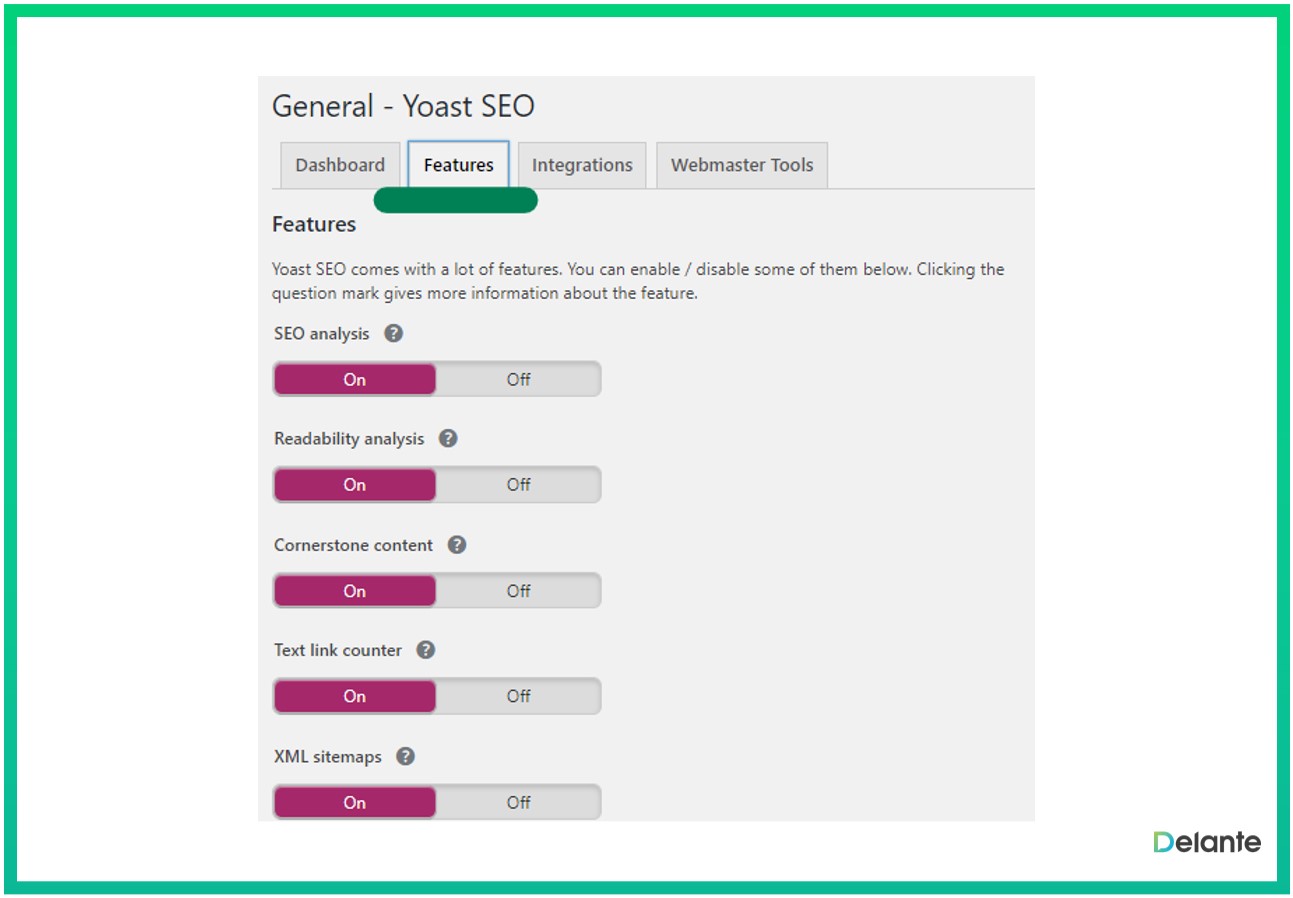Switch Cornerstone content Off
1293x898 pixels.
518,591
